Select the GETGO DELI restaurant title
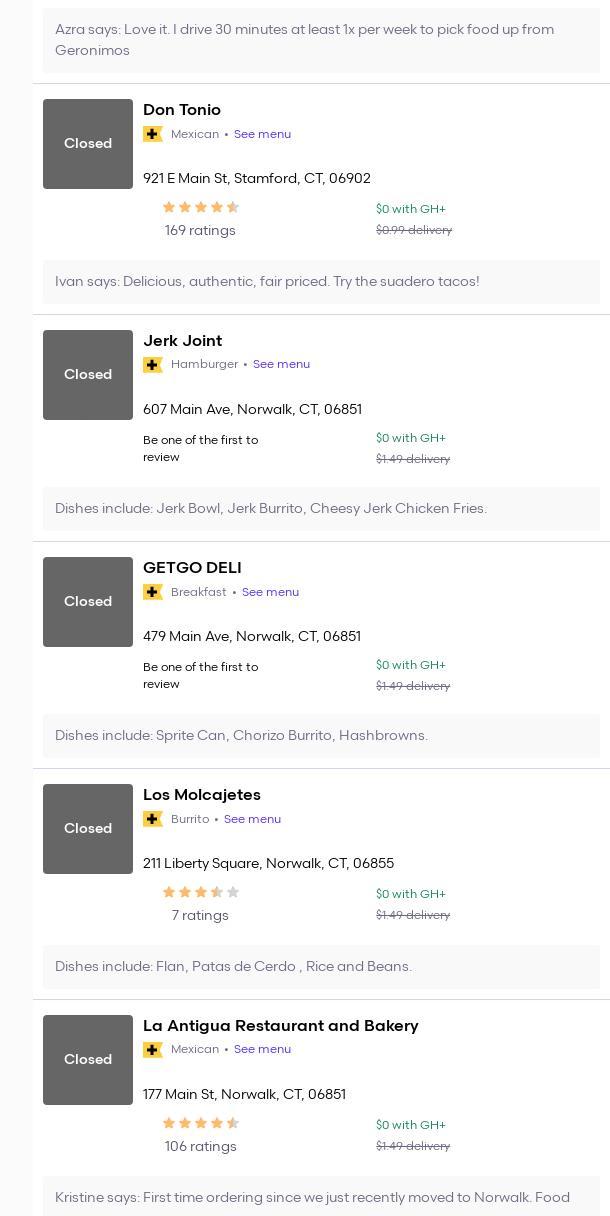The width and height of the screenshot is (610, 1216). pyautogui.click(x=192, y=568)
